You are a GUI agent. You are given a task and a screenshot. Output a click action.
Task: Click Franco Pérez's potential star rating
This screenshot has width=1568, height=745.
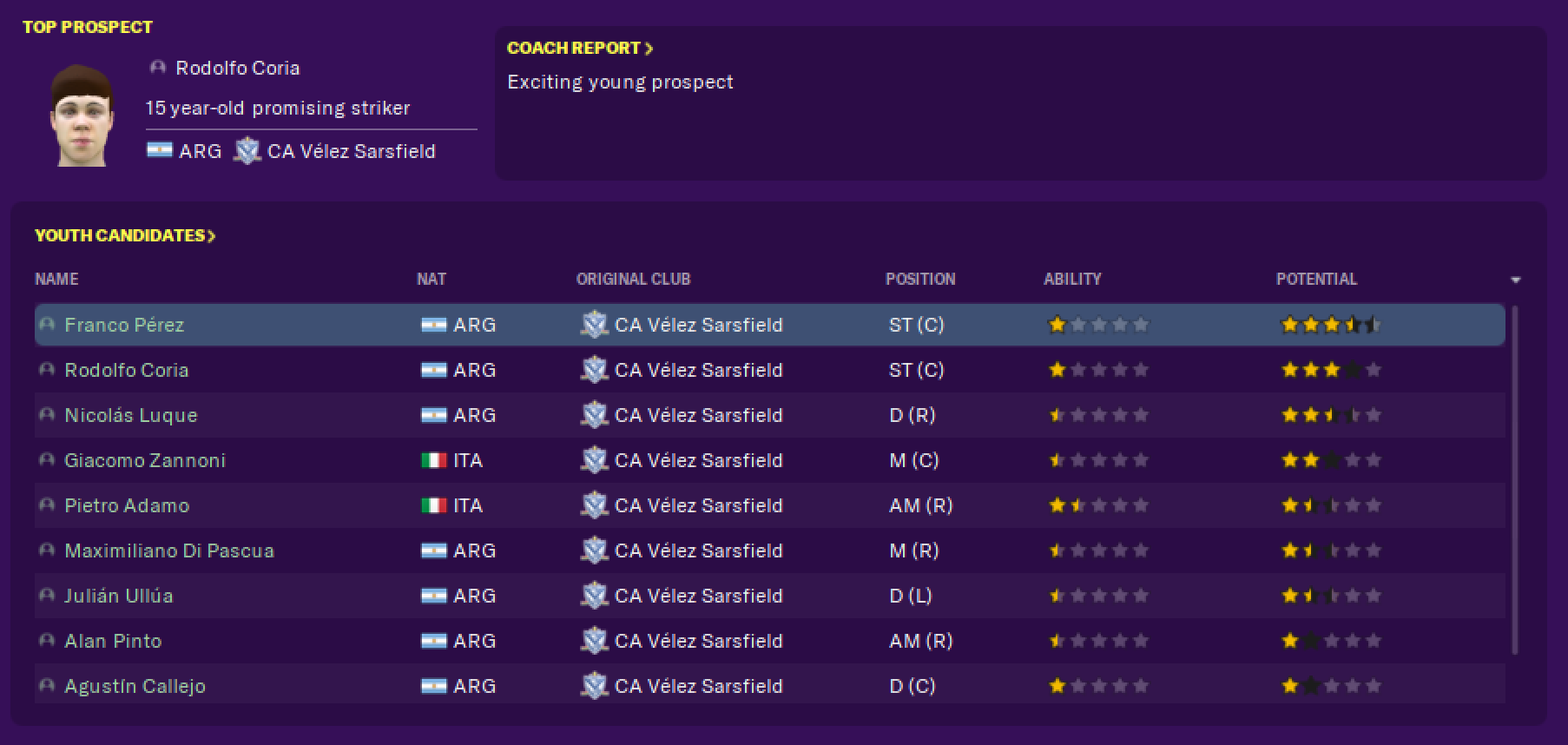pos(1330,325)
